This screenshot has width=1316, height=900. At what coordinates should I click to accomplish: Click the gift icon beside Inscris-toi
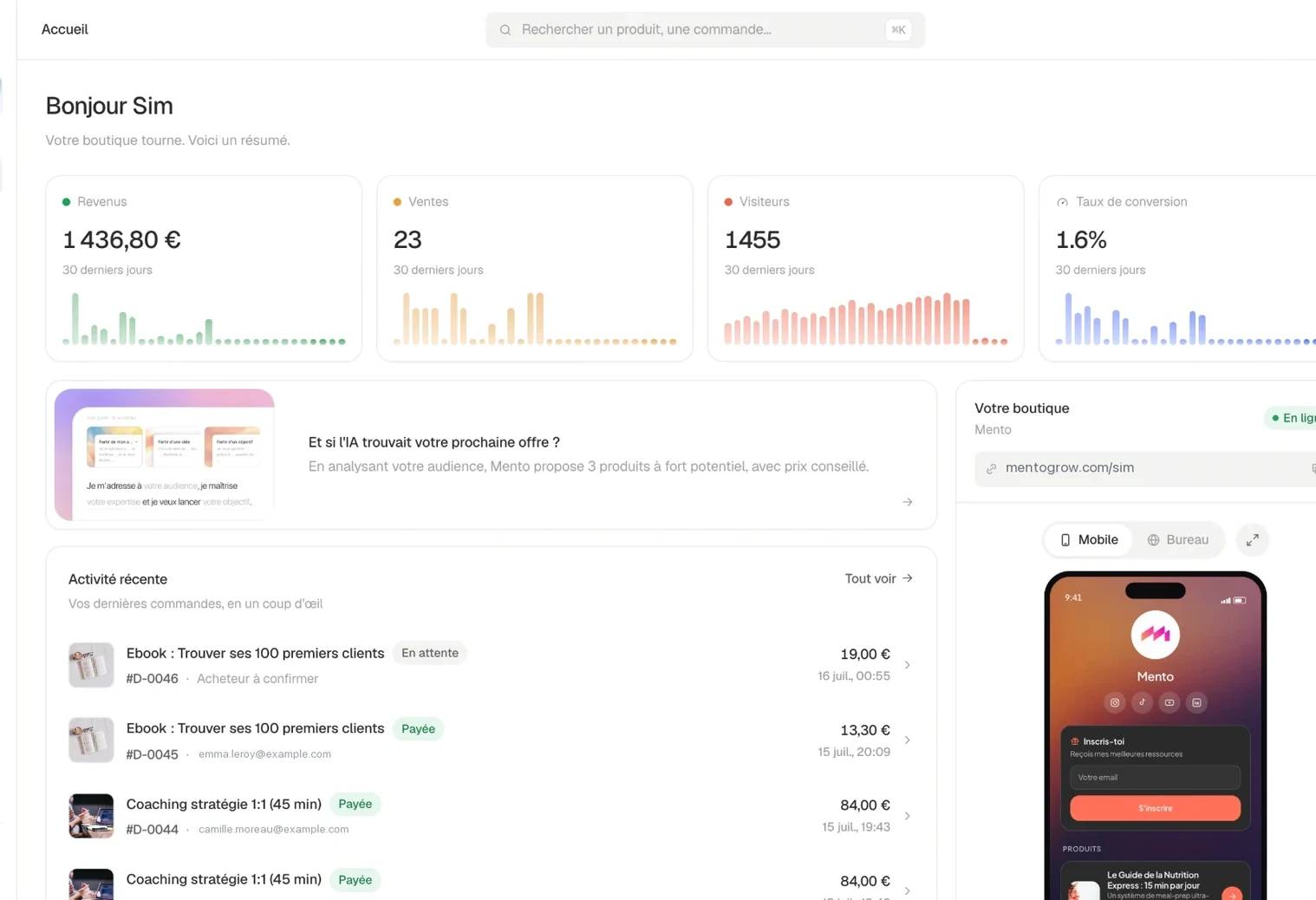(x=1075, y=741)
